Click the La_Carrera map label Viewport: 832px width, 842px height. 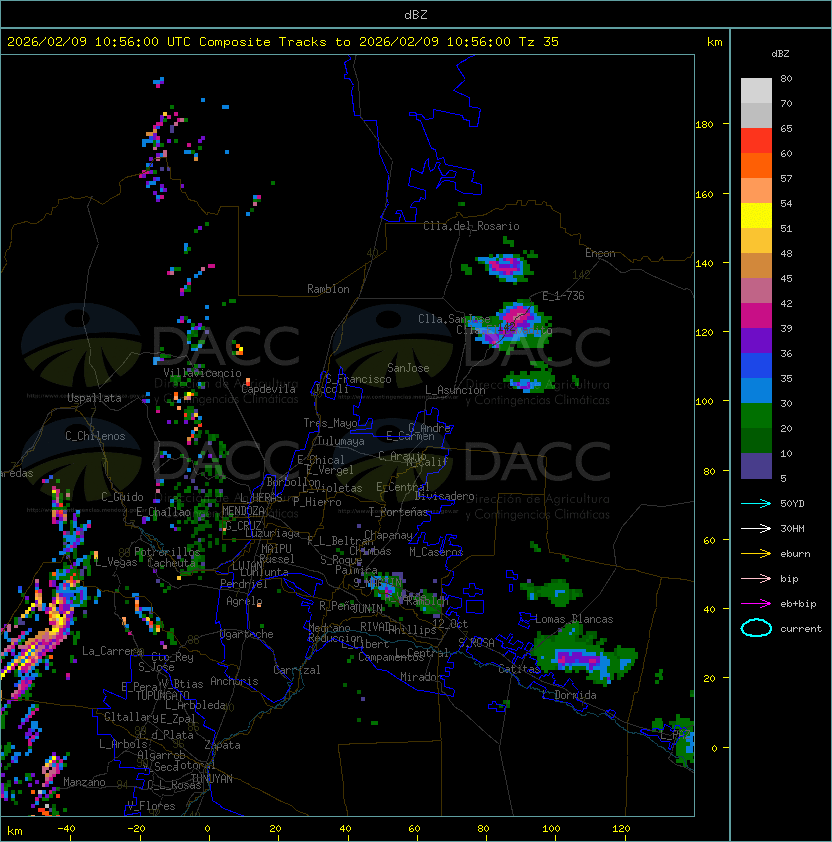click(112, 651)
